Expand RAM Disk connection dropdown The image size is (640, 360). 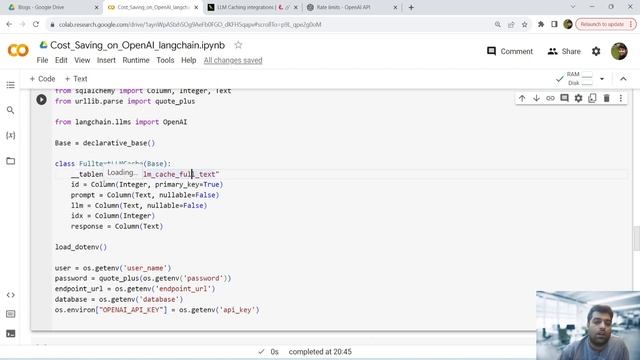[602, 79]
